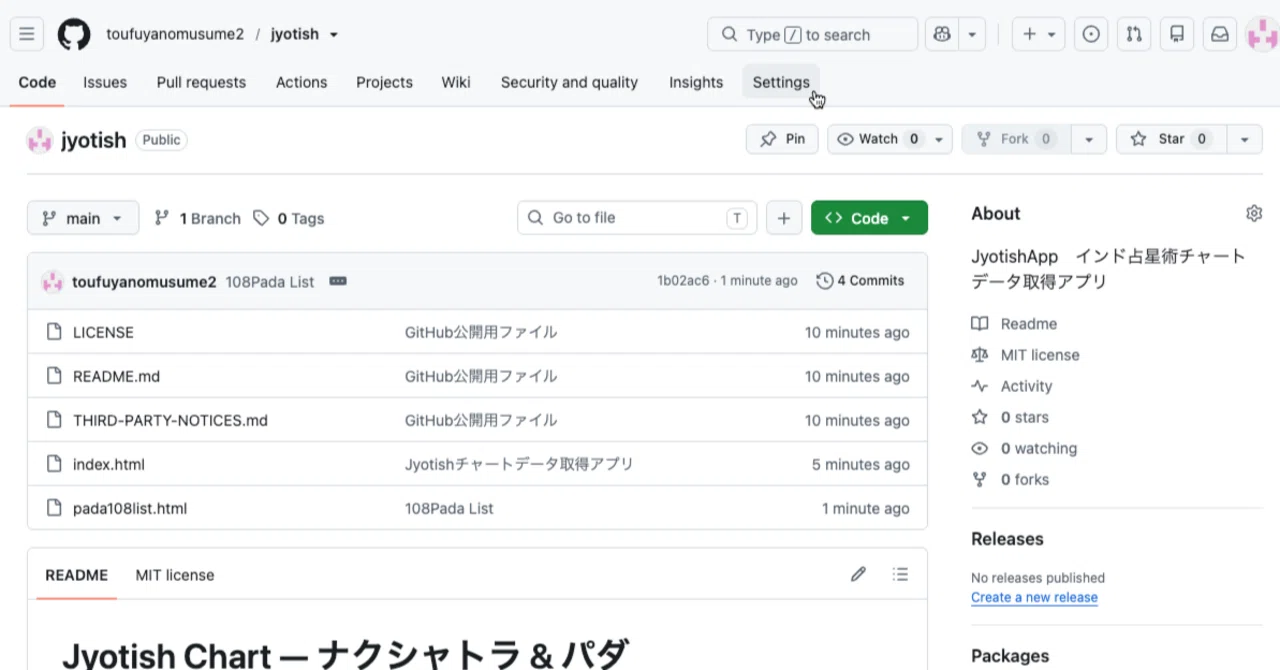This screenshot has height=670, width=1280.
Task: Open Watch notifications dropdown
Action: click(x=890, y=139)
